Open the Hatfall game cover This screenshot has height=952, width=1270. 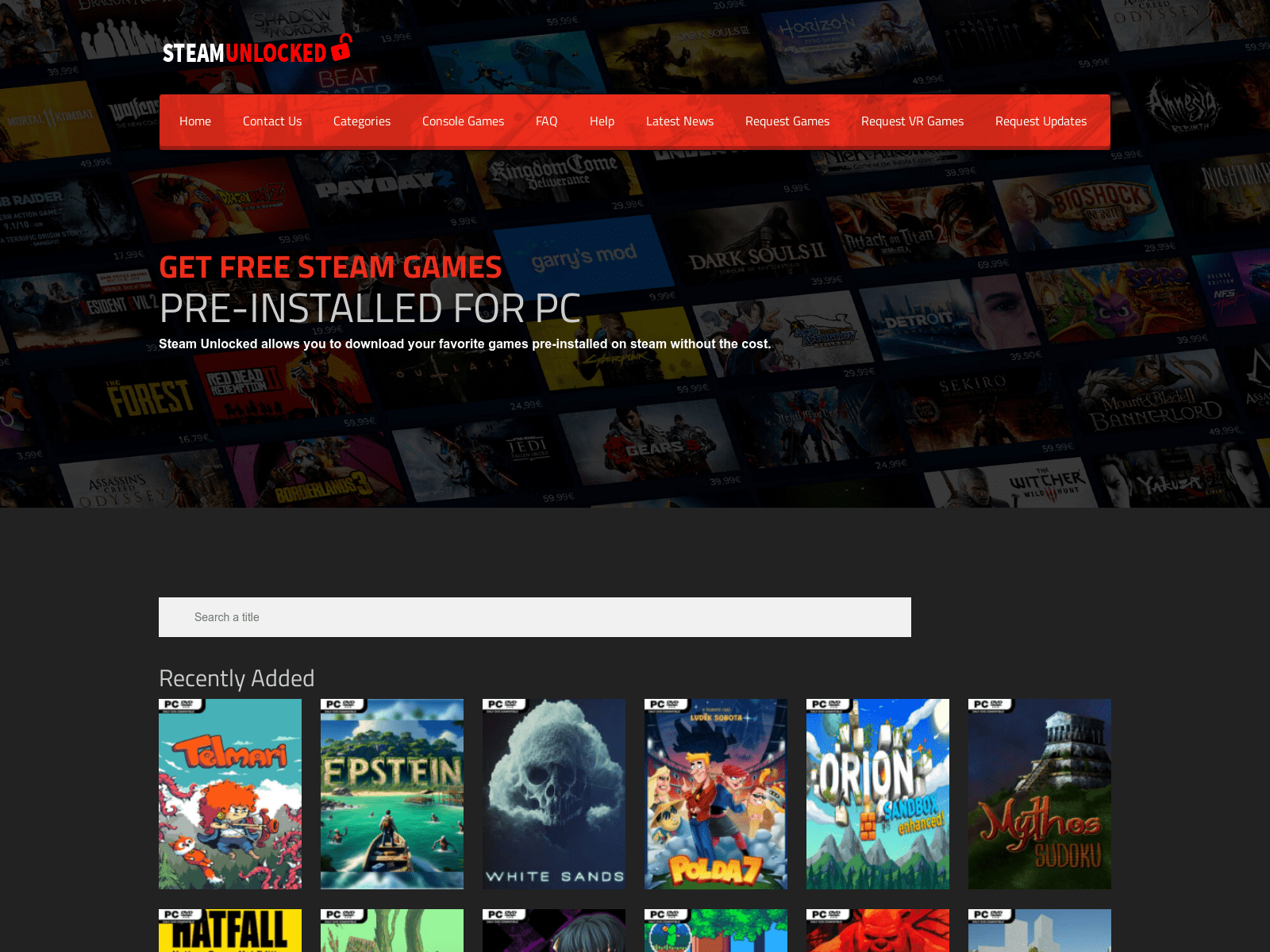pos(230,931)
